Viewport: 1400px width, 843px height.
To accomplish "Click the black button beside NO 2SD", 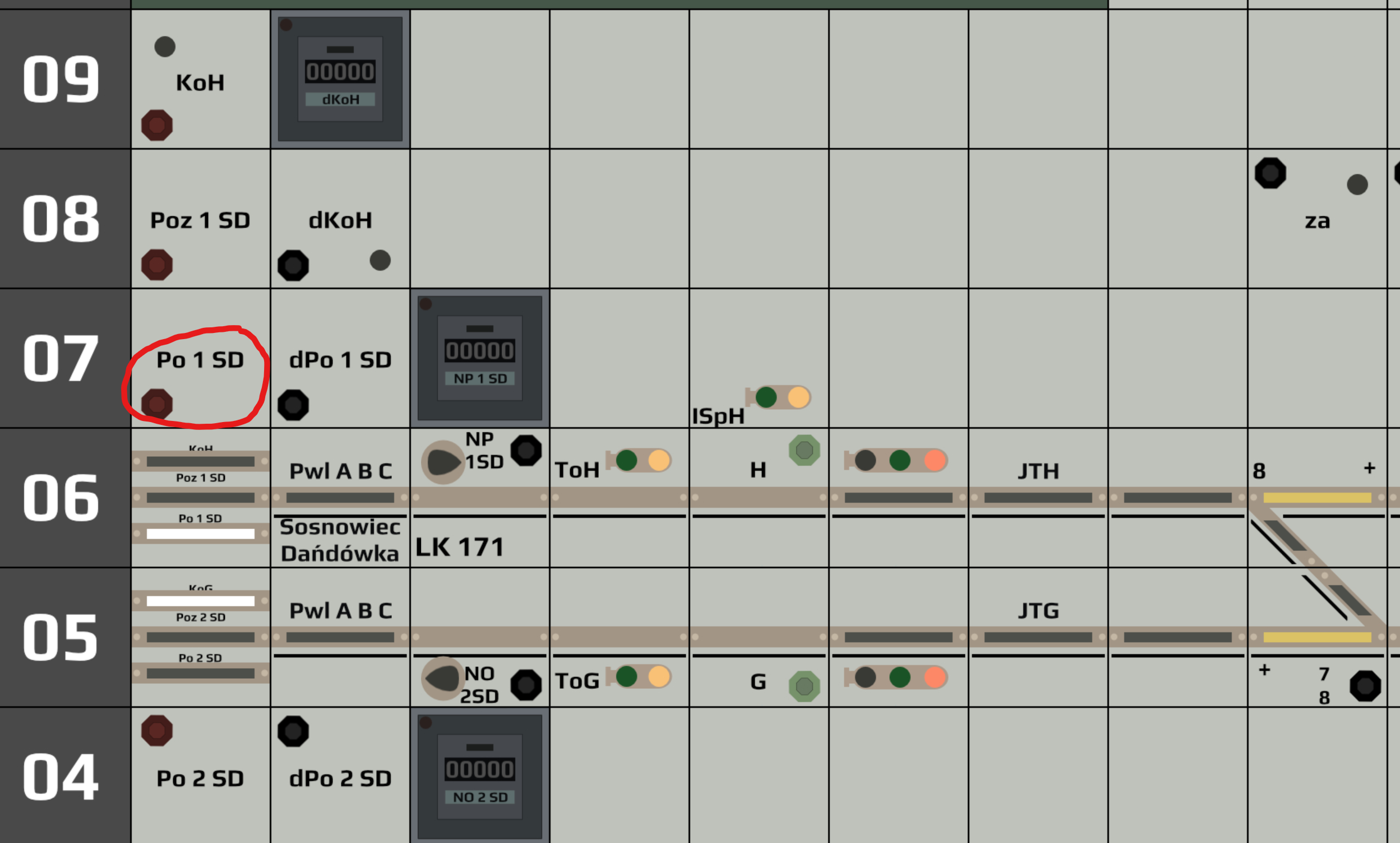I will coord(526,685).
